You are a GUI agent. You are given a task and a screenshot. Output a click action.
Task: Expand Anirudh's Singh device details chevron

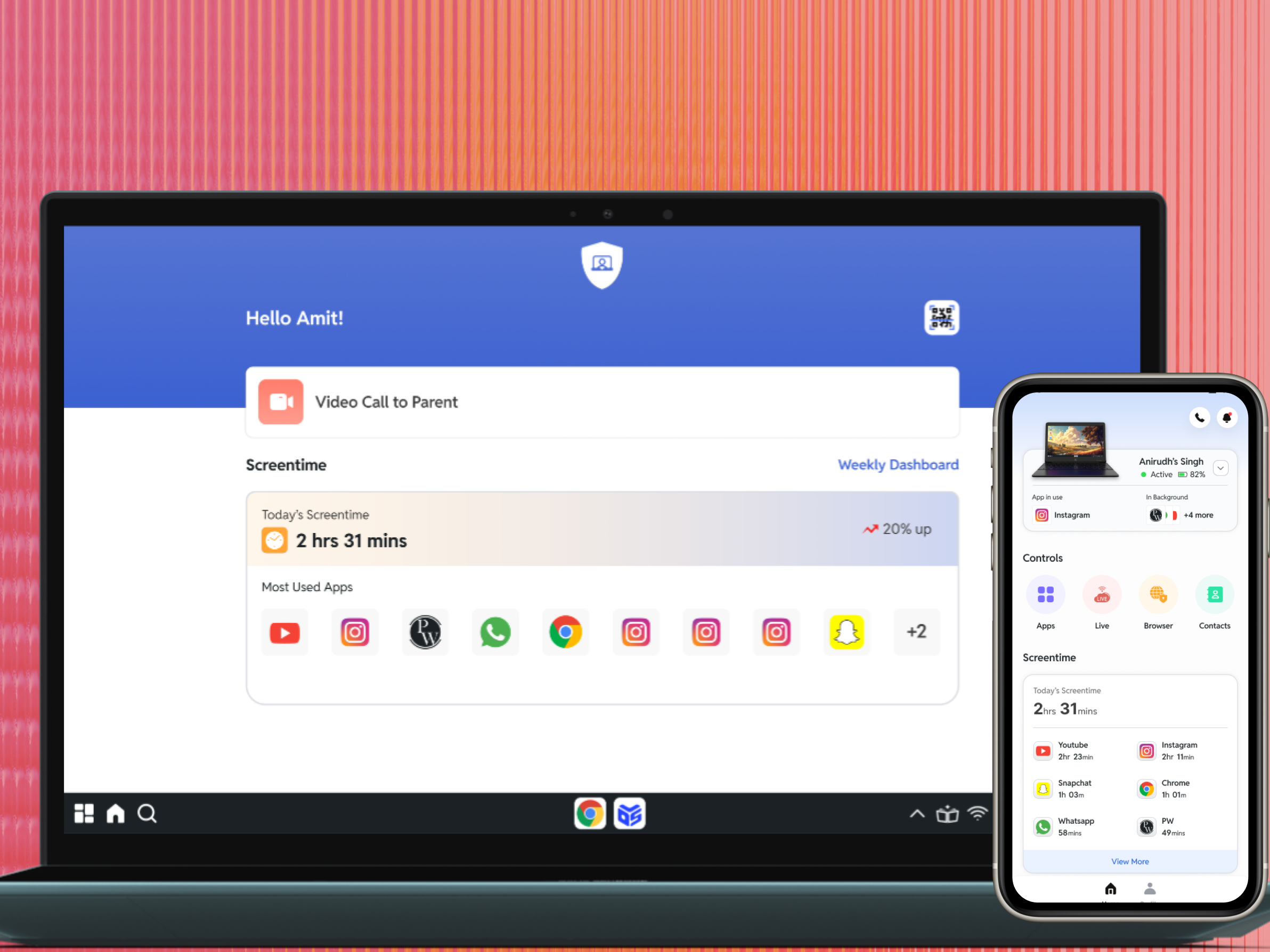coord(1220,467)
